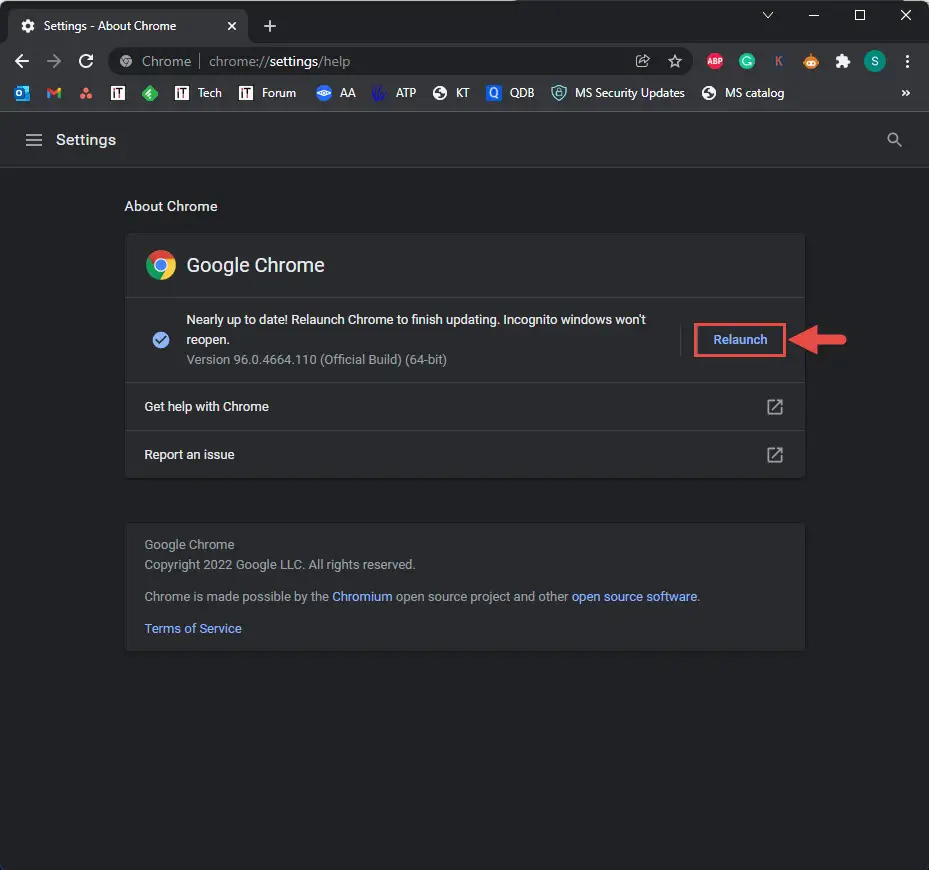This screenshot has width=929, height=870.
Task: Click the forward navigation arrow
Action: click(x=54, y=61)
